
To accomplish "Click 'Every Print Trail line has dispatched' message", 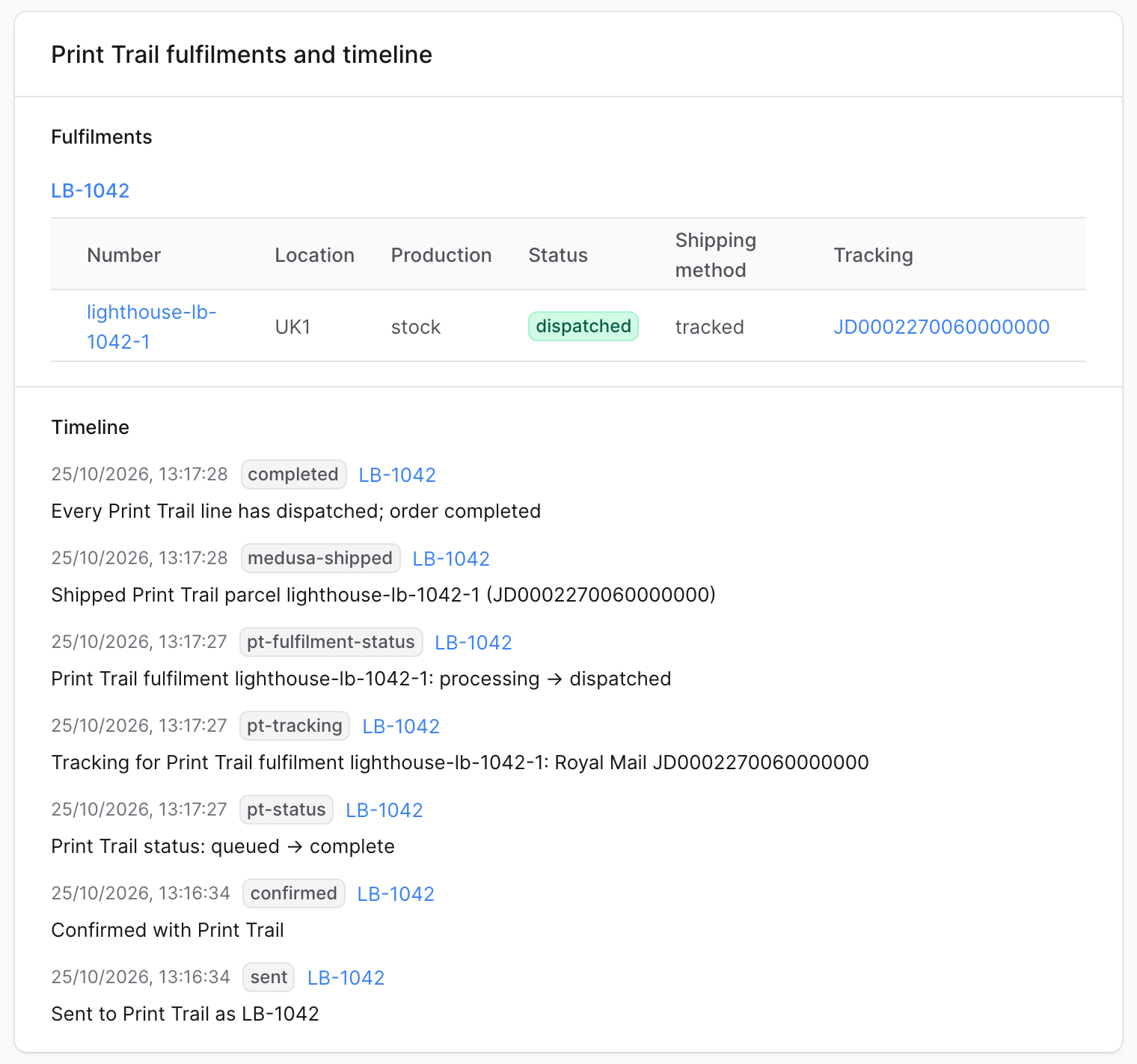I will pyautogui.click(x=296, y=511).
